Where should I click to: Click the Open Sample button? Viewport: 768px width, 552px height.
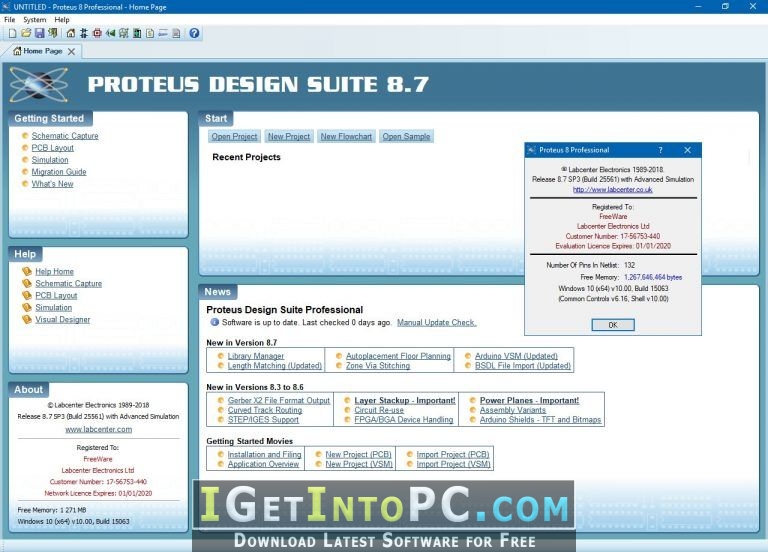(x=407, y=137)
